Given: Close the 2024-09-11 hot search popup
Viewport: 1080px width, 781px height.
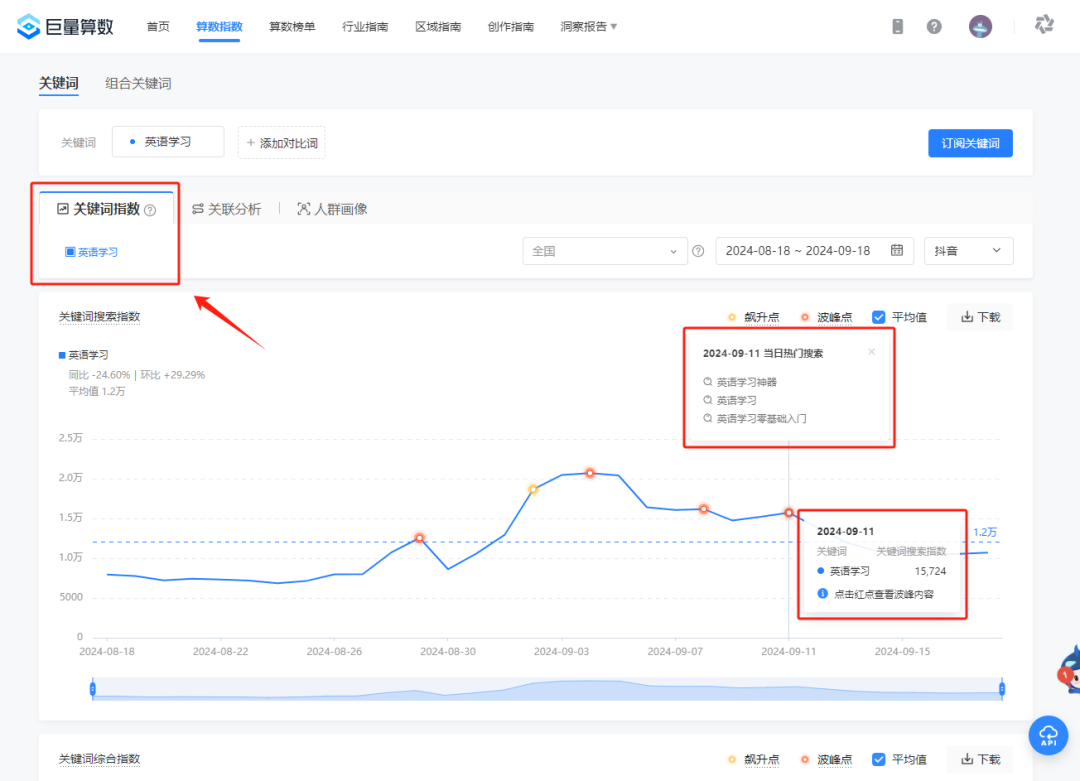Looking at the screenshot, I should [871, 351].
